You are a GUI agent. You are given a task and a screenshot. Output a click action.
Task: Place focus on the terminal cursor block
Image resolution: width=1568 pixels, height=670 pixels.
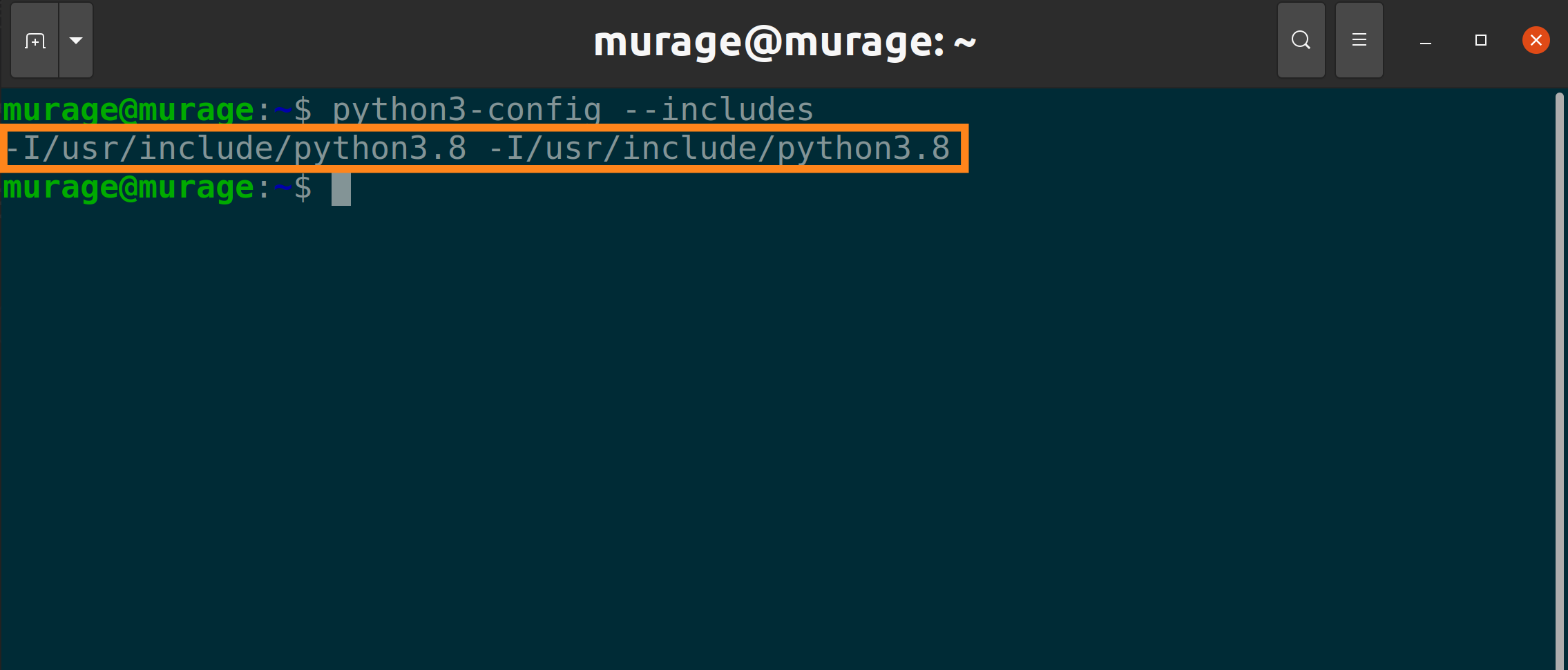point(341,189)
